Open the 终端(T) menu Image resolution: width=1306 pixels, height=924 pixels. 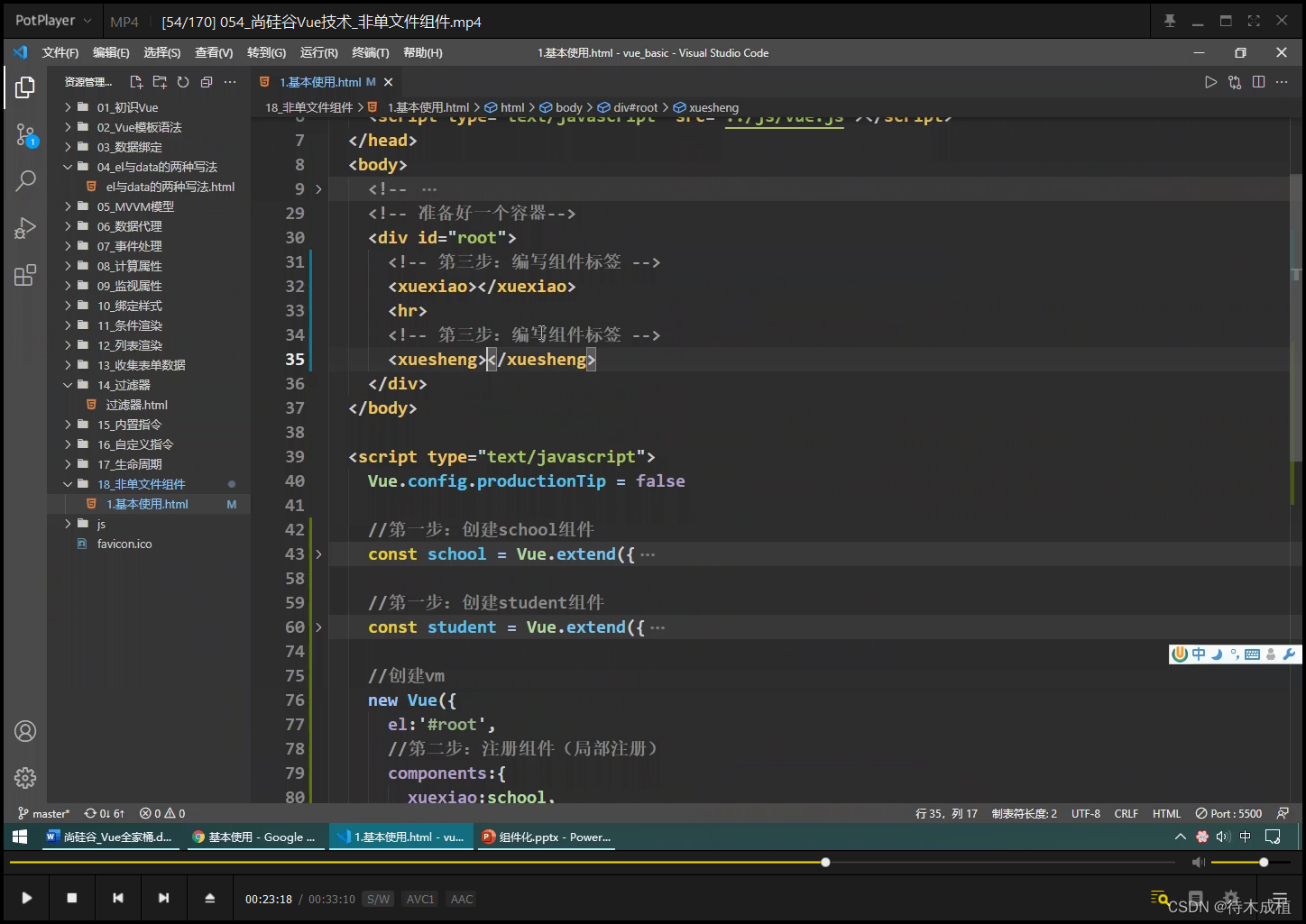click(371, 53)
